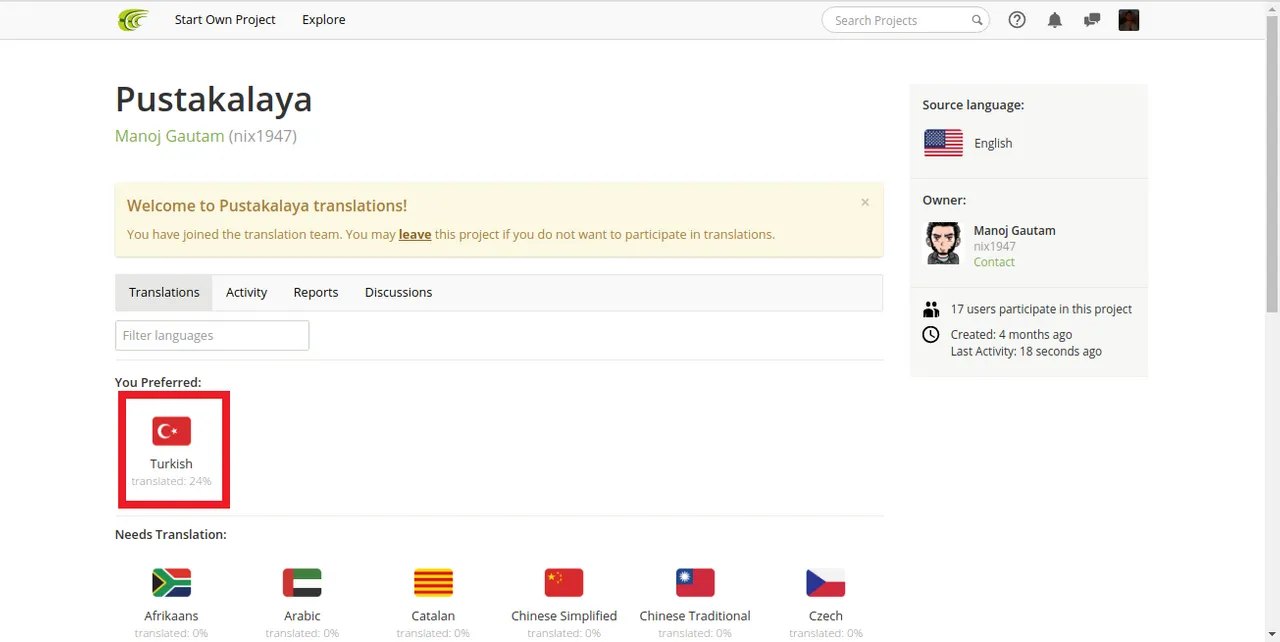Viewport: 1280px width, 642px height.
Task: Click the search magnifier icon
Action: coord(977,20)
